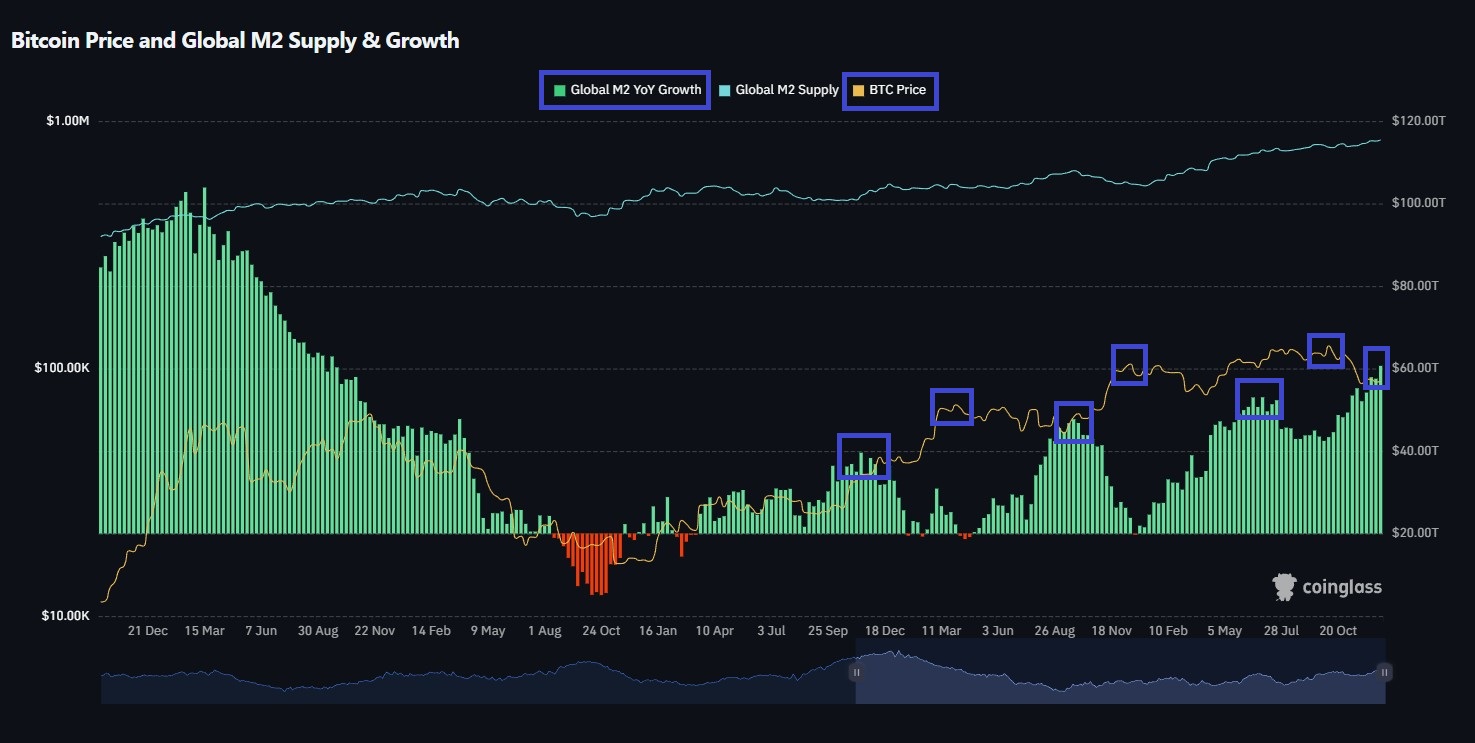Click the coinglass logo icon watermark

coord(1284,587)
